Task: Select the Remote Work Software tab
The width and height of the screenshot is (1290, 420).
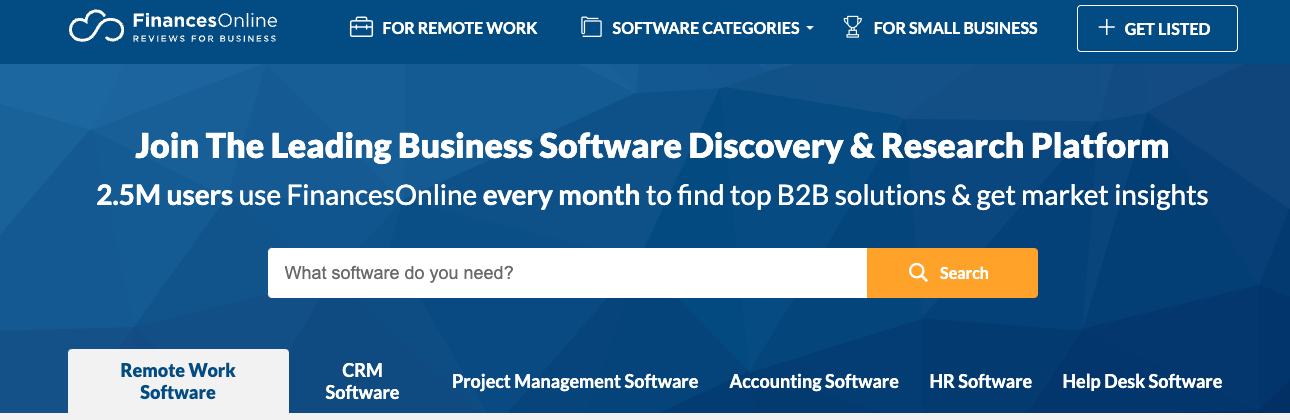Action: click(x=178, y=381)
